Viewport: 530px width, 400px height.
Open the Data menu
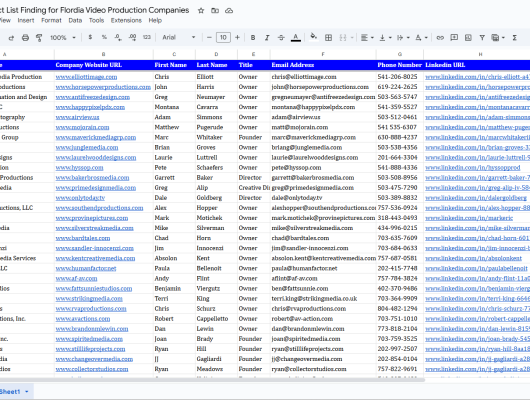pyautogui.click(x=75, y=20)
